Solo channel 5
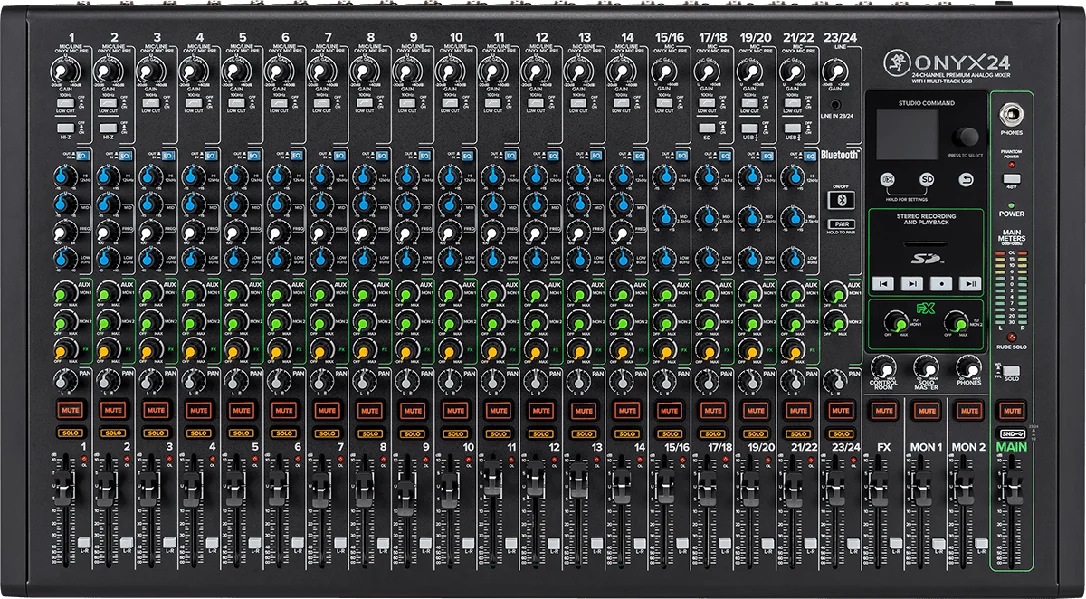This screenshot has height=599, width=1086. coord(241,433)
